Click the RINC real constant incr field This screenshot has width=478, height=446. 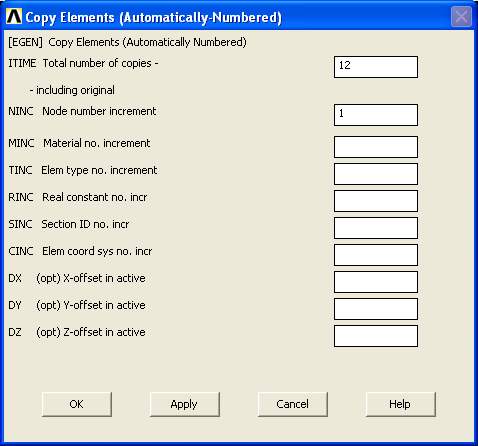[x=376, y=201]
